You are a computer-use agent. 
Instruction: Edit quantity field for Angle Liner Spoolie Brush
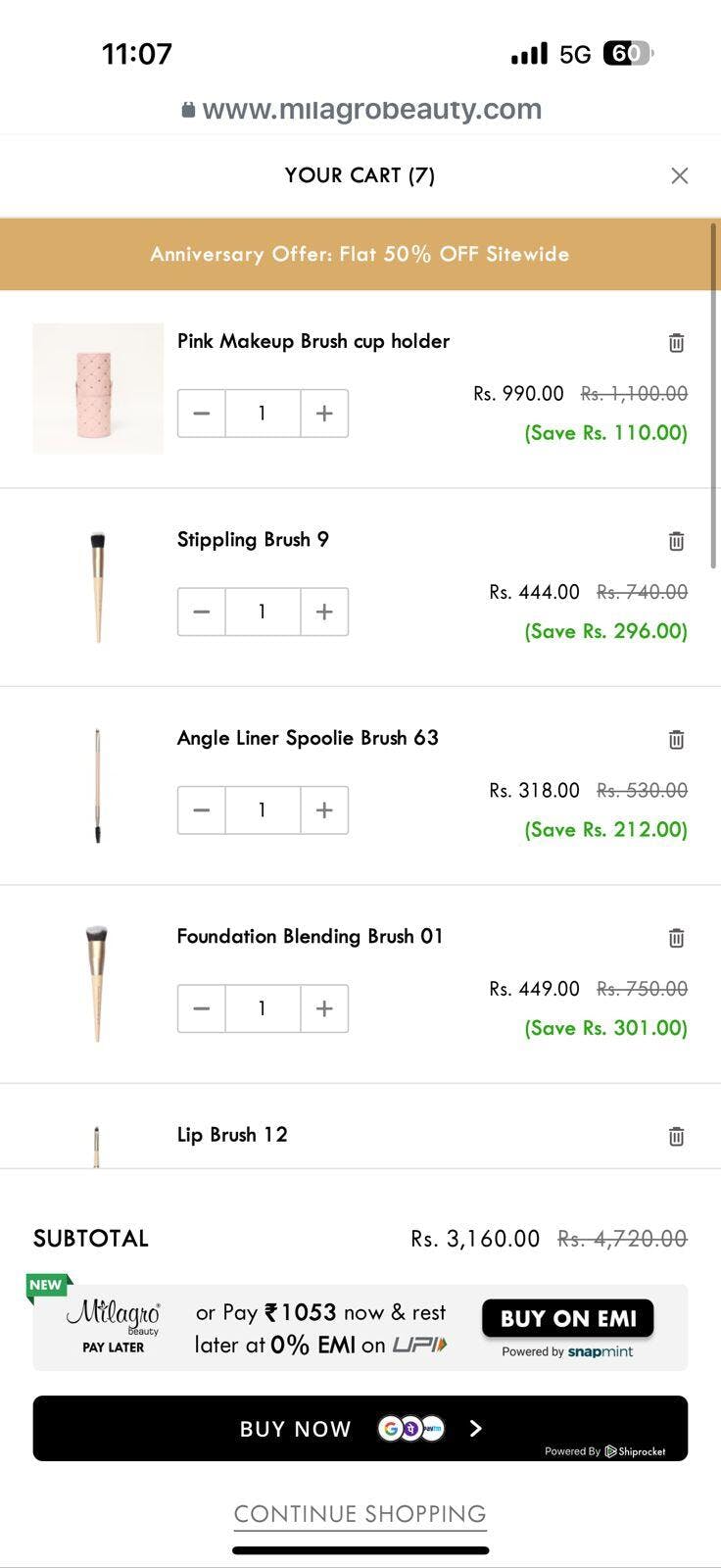coord(263,810)
